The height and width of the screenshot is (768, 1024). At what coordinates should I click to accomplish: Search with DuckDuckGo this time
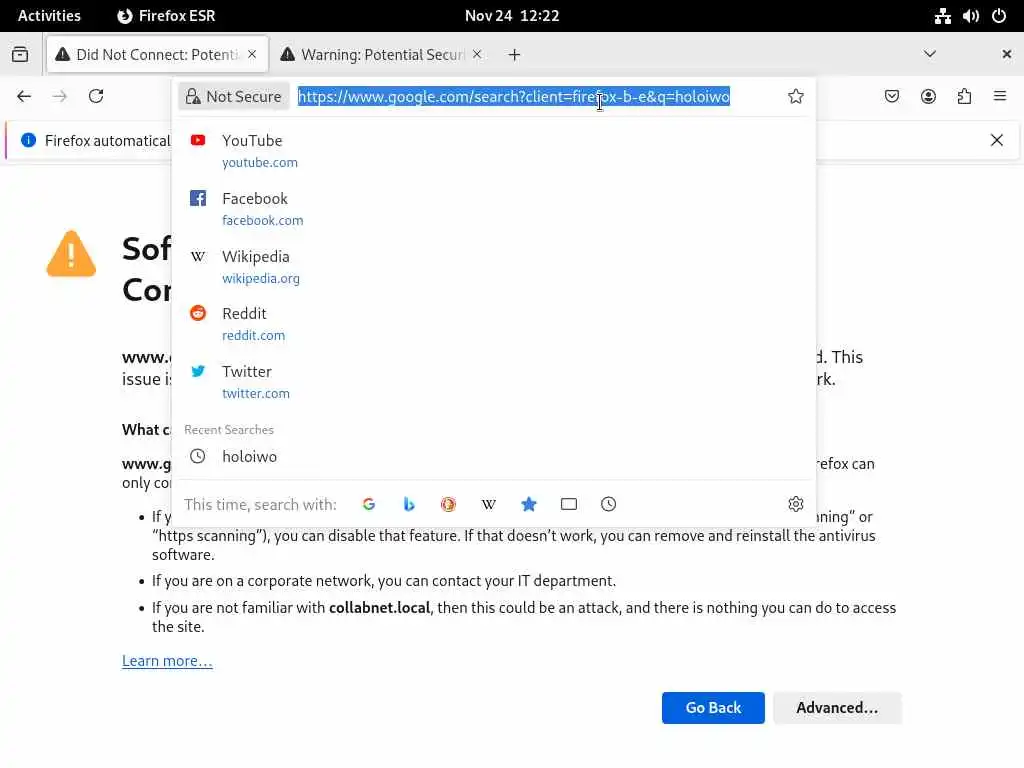(x=448, y=504)
